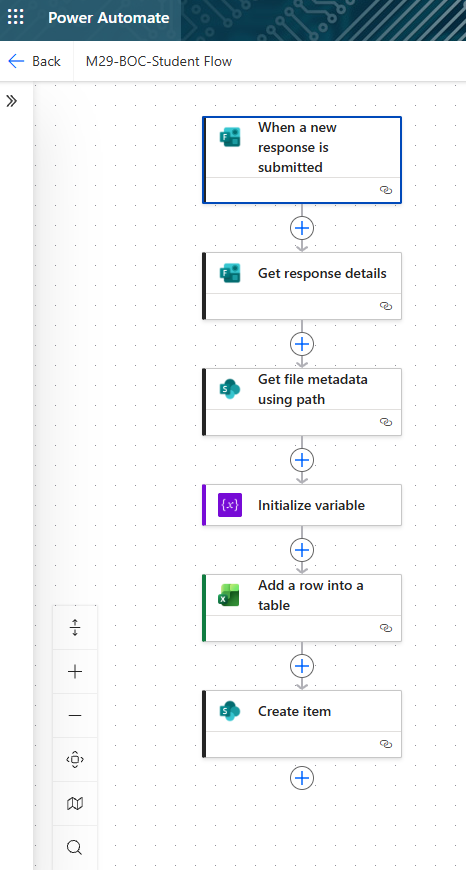This screenshot has width=466, height=870.
Task: Click the variable icon on Initialize variable
Action: 230,505
